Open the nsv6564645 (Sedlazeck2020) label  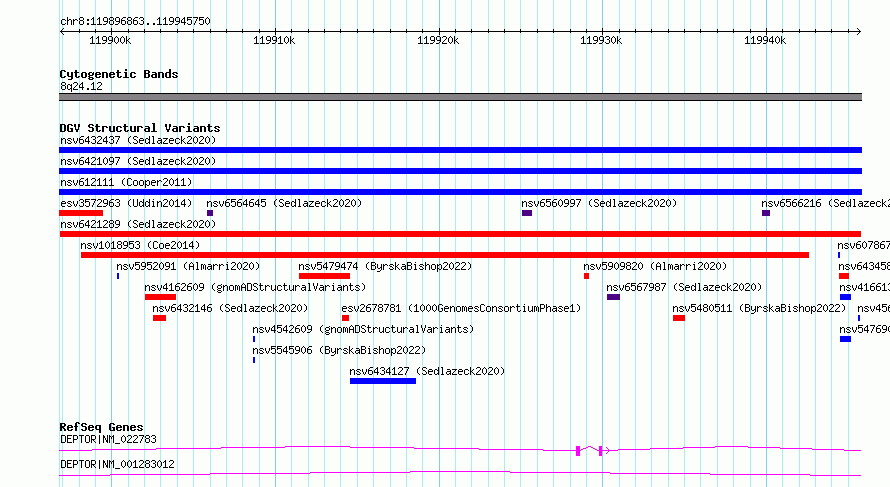[284, 203]
